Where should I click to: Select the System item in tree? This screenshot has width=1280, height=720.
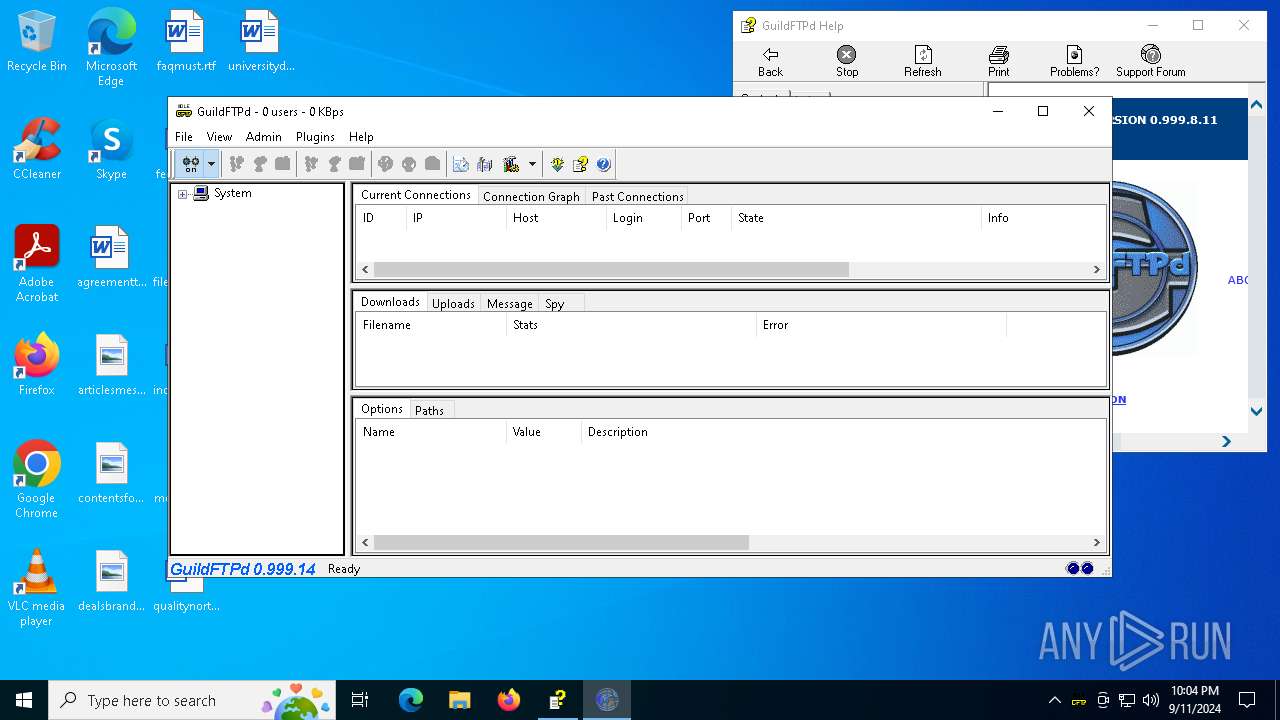tap(232, 193)
